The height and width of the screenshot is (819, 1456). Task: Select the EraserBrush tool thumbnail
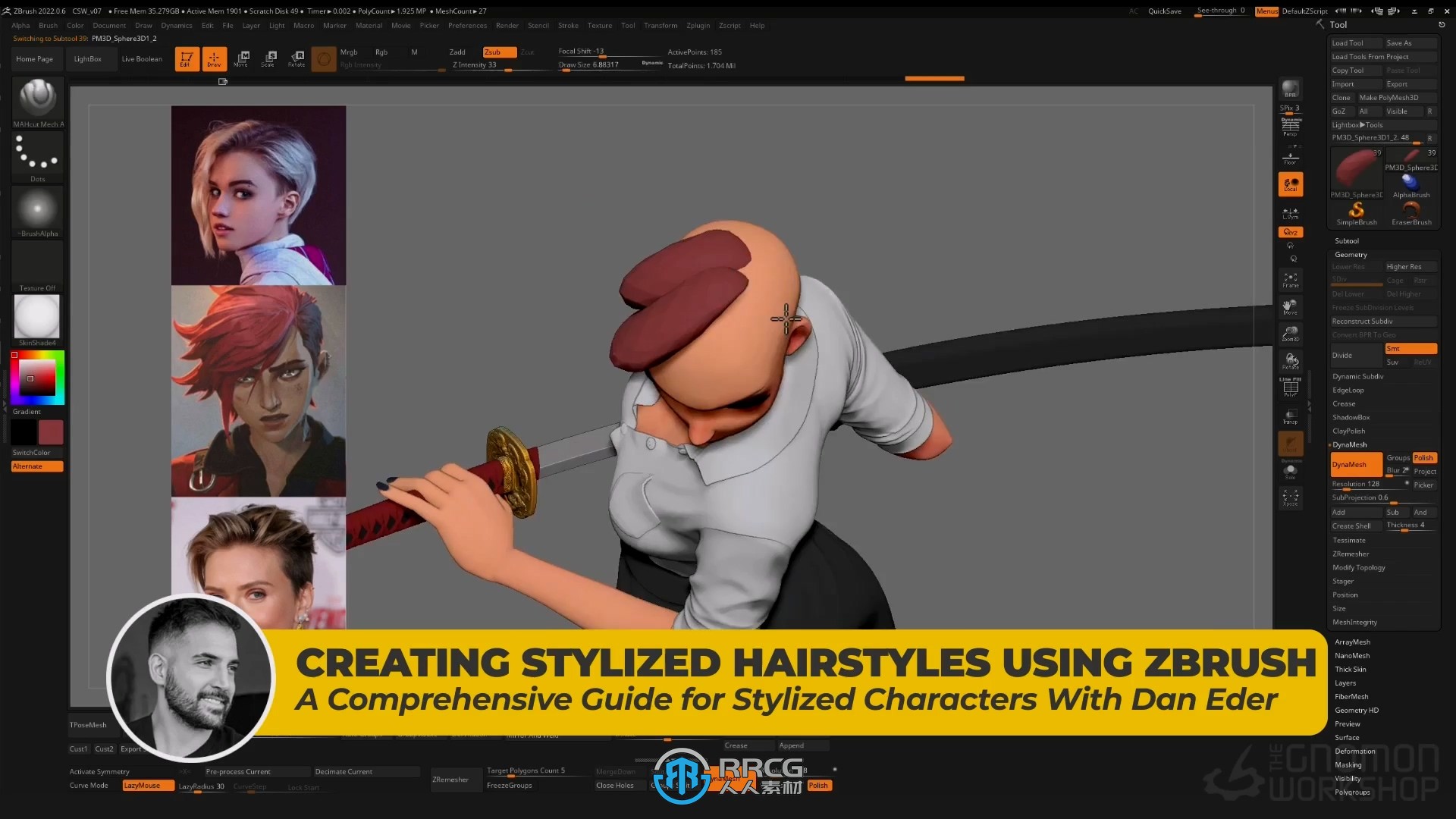(x=1410, y=213)
